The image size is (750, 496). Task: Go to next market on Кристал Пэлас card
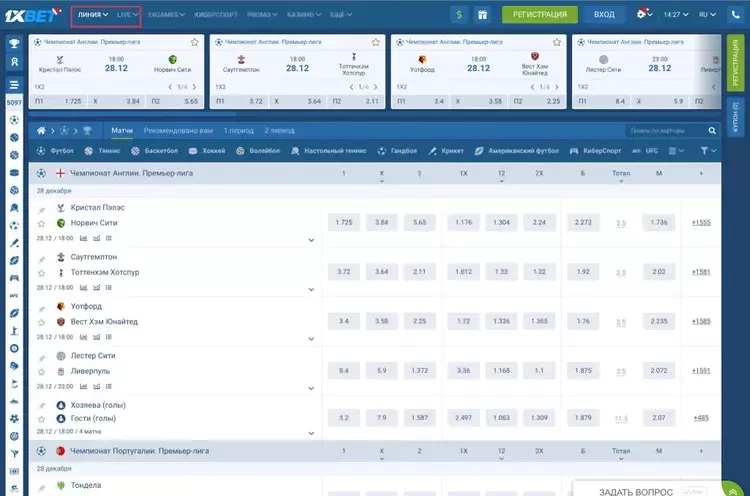[x=194, y=87]
